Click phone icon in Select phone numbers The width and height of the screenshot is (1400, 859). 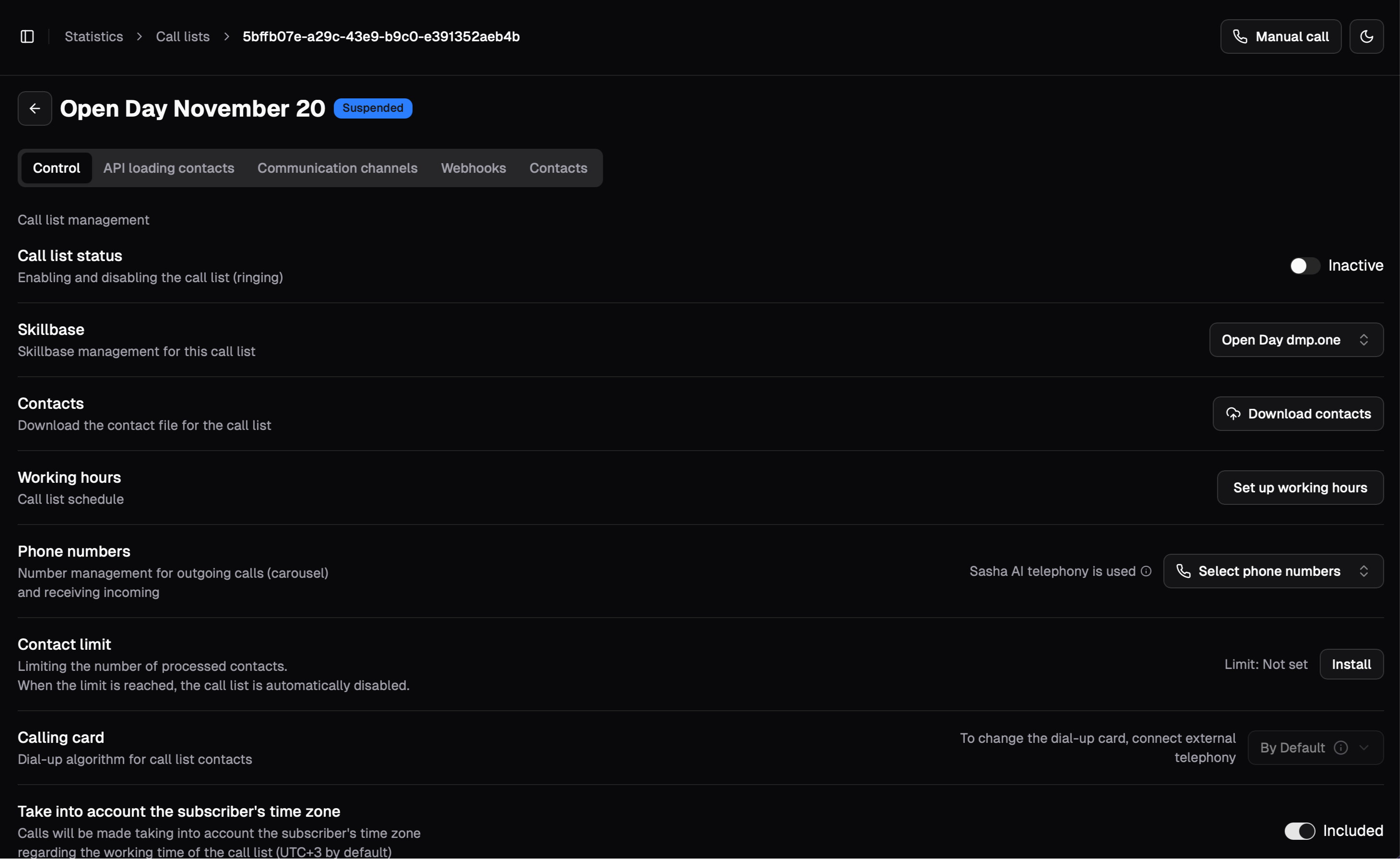click(x=1184, y=571)
